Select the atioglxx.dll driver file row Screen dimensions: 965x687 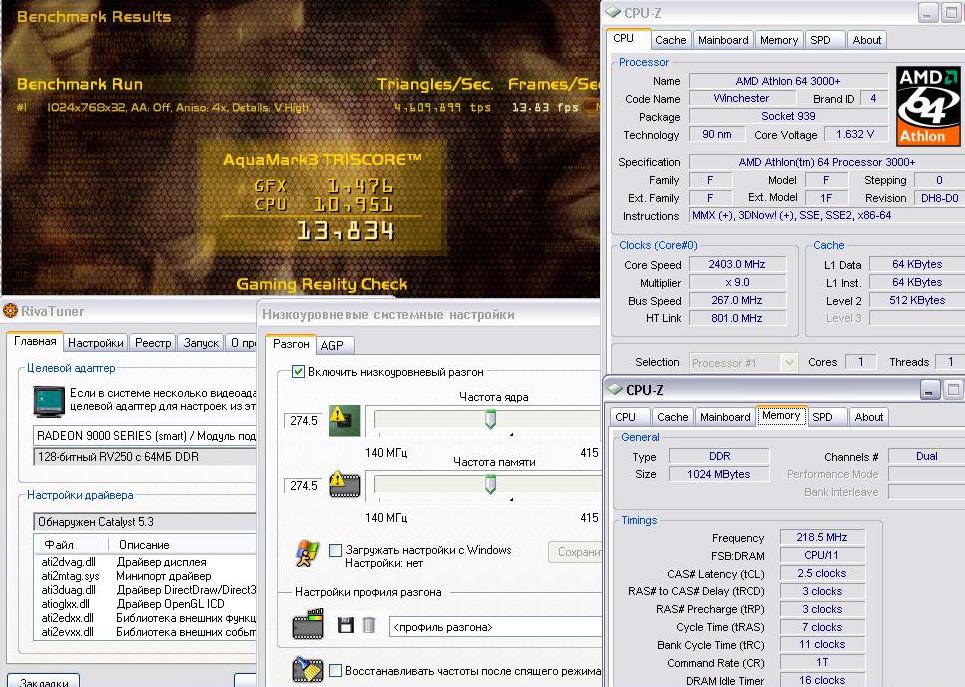point(146,604)
